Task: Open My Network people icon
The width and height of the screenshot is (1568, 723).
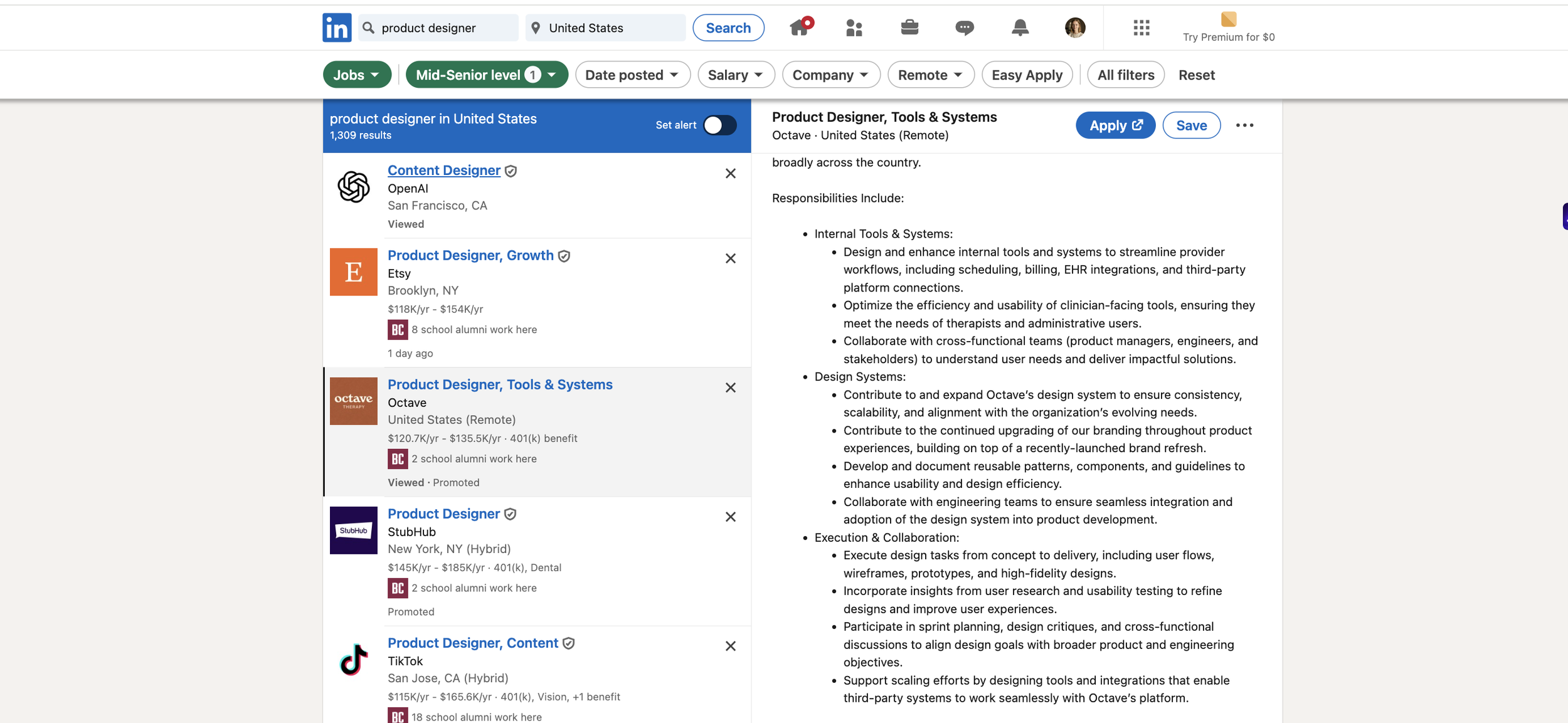Action: pos(854,28)
